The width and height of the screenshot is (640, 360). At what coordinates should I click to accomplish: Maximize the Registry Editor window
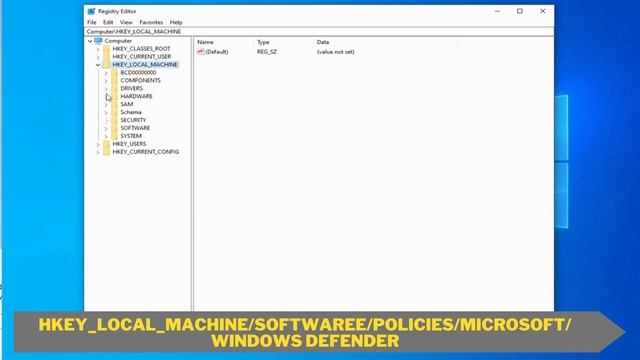pos(520,11)
